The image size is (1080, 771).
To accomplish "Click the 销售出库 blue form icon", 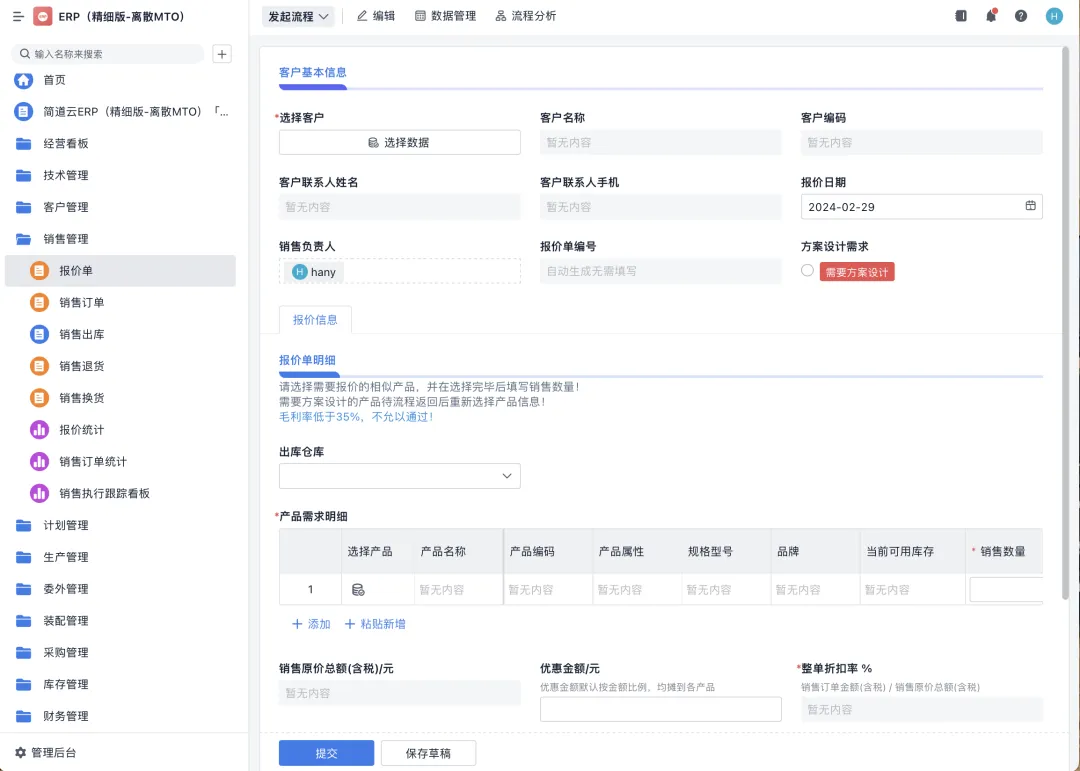I will point(39,334).
